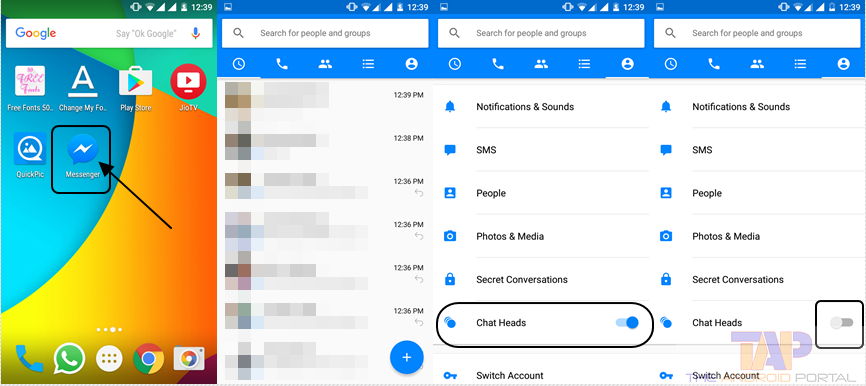
Task: Open the Recent tab in chat list screen
Action: tap(239, 64)
